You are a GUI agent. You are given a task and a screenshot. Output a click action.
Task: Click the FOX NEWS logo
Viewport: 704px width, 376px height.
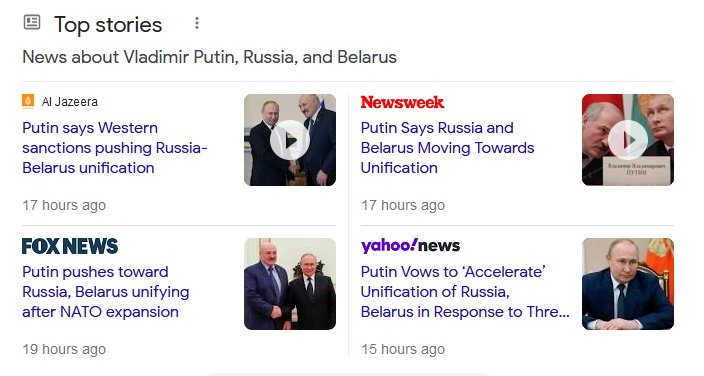[x=70, y=246]
